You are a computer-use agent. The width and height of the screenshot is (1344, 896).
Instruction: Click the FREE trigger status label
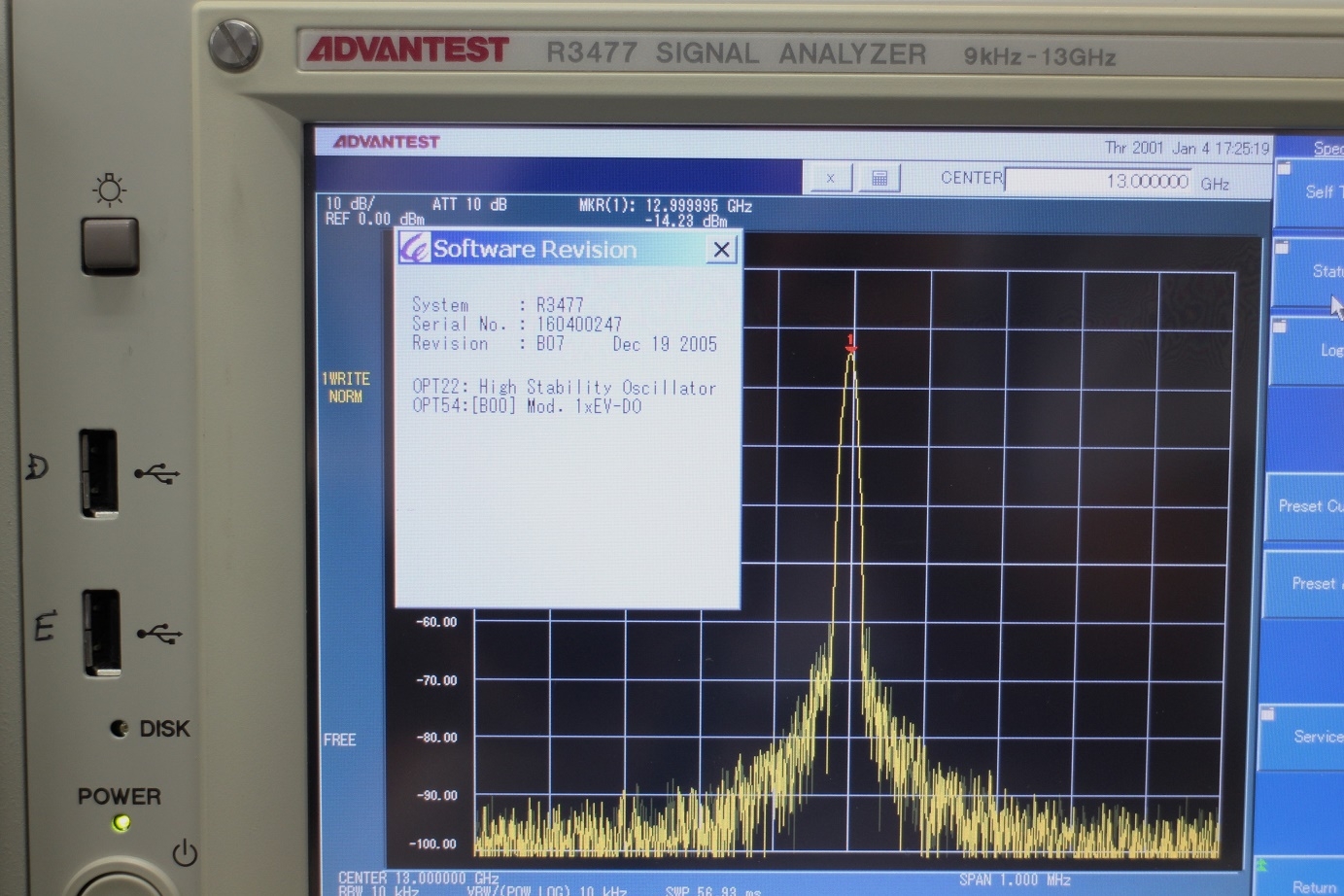click(340, 741)
